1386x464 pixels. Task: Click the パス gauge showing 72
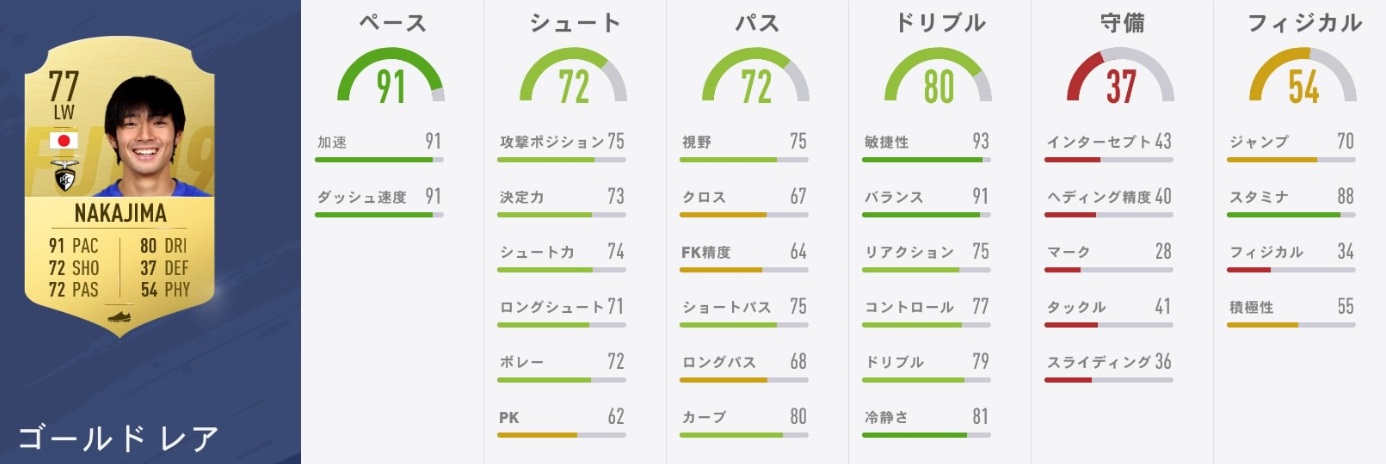(x=756, y=81)
